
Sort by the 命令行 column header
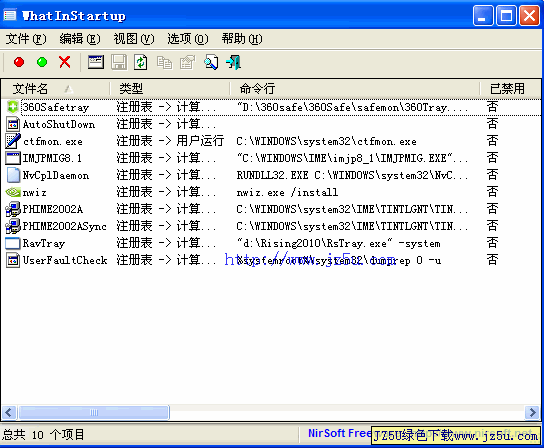355,88
